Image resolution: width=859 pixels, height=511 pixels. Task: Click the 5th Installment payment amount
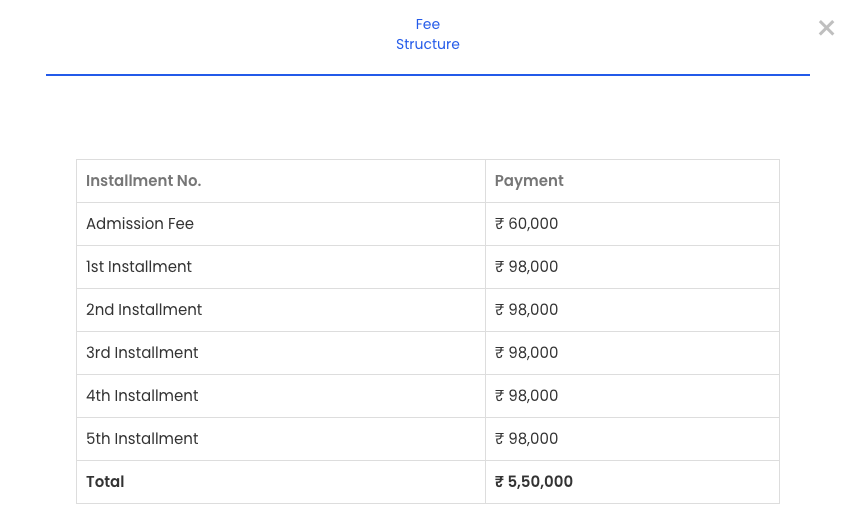click(x=527, y=439)
